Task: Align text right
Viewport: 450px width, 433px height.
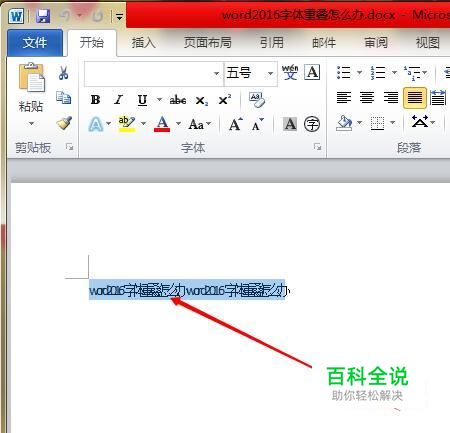Action: (x=391, y=98)
